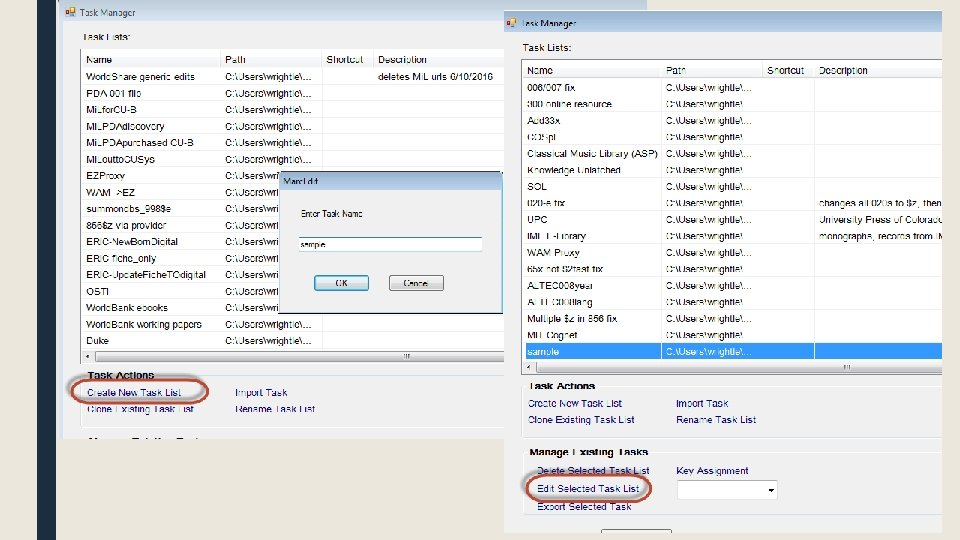Select 'Multiple $z in 856 fix' row

pos(733,318)
